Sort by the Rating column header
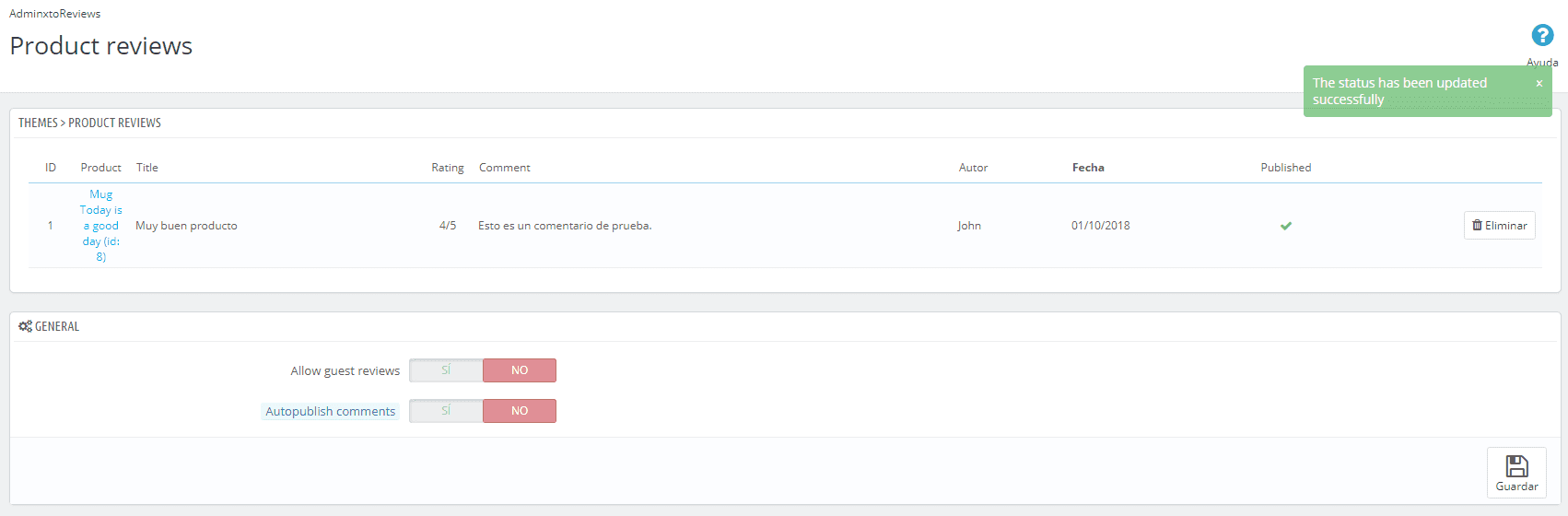The height and width of the screenshot is (516, 1568). (448, 168)
